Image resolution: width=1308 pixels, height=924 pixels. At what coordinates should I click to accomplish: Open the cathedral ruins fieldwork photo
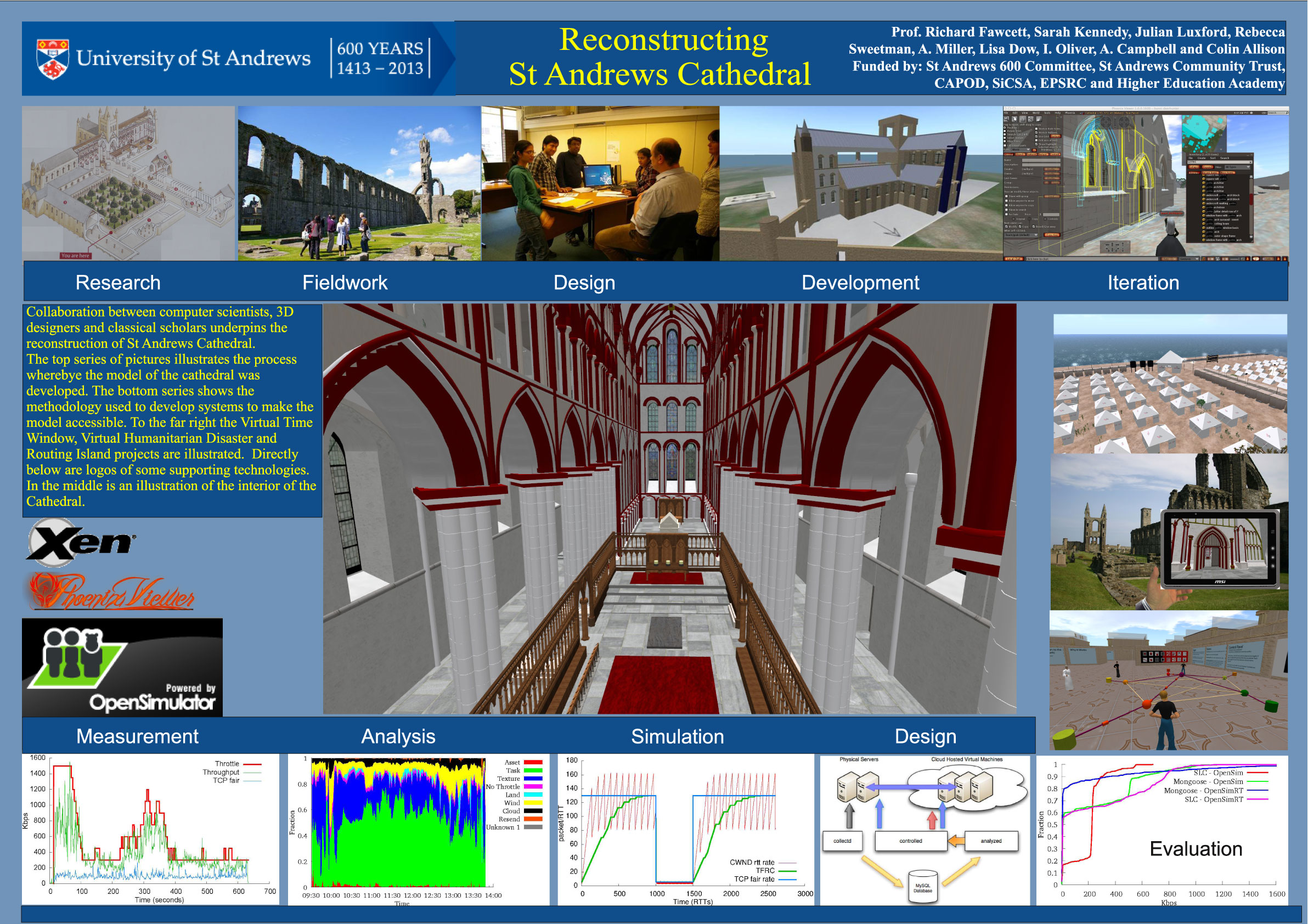[x=359, y=183]
